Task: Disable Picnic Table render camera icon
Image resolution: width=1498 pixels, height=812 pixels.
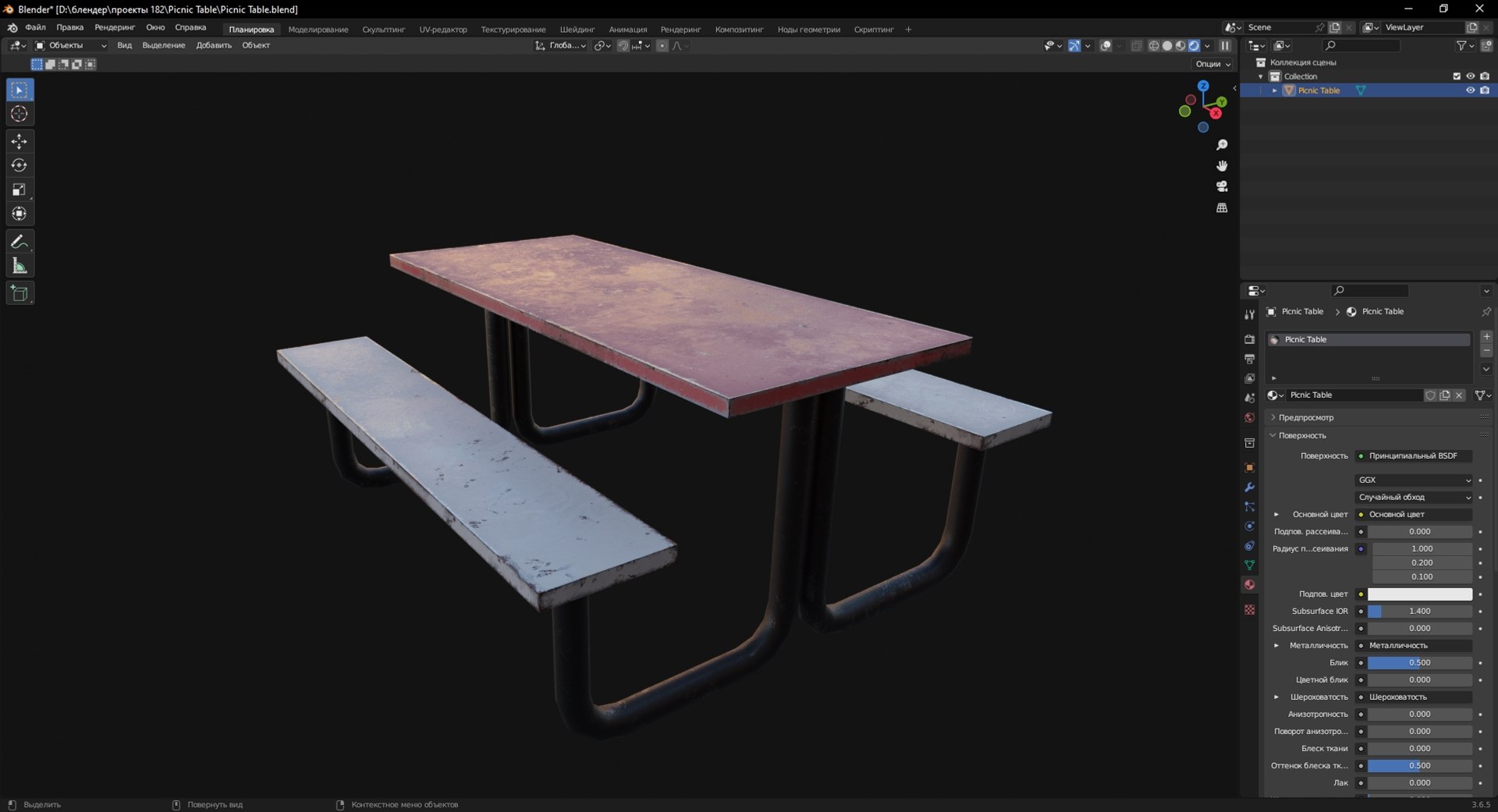Action: [1485, 90]
